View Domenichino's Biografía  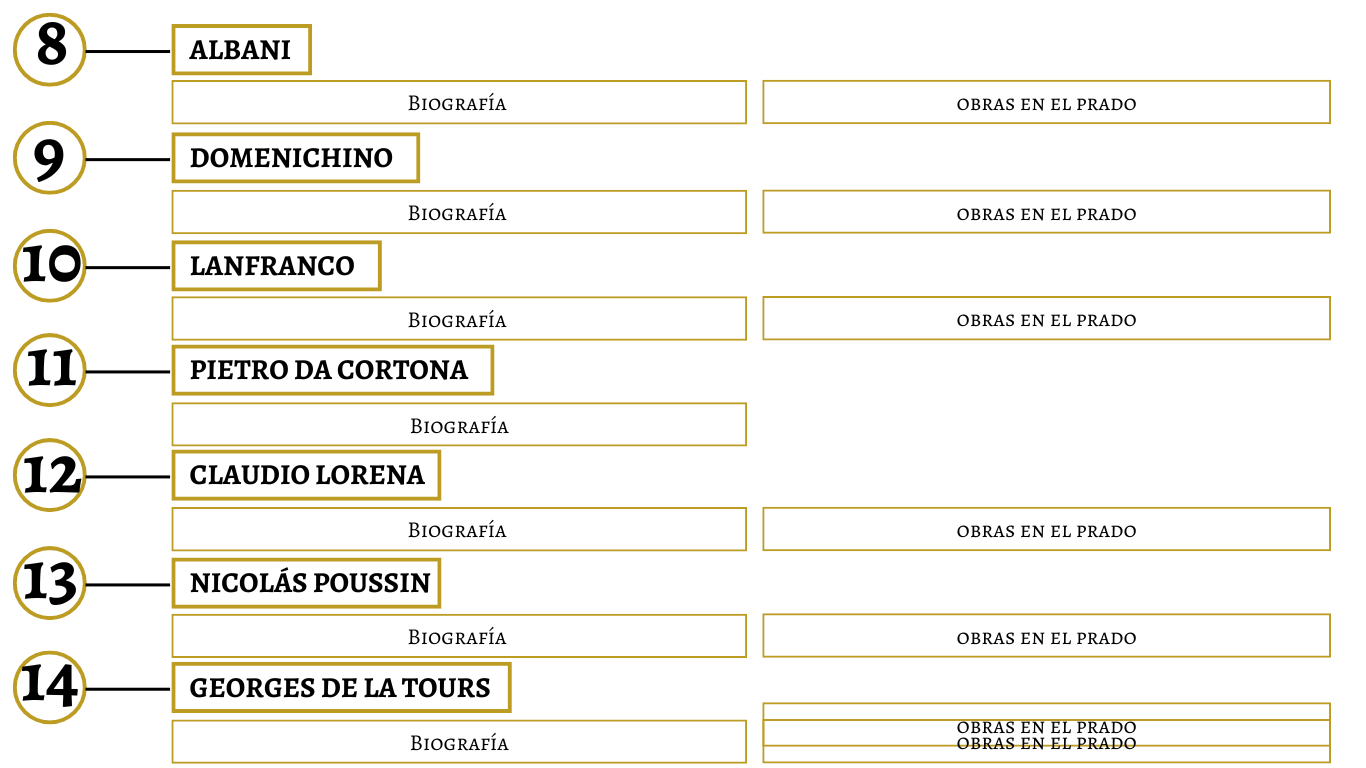pos(459,212)
